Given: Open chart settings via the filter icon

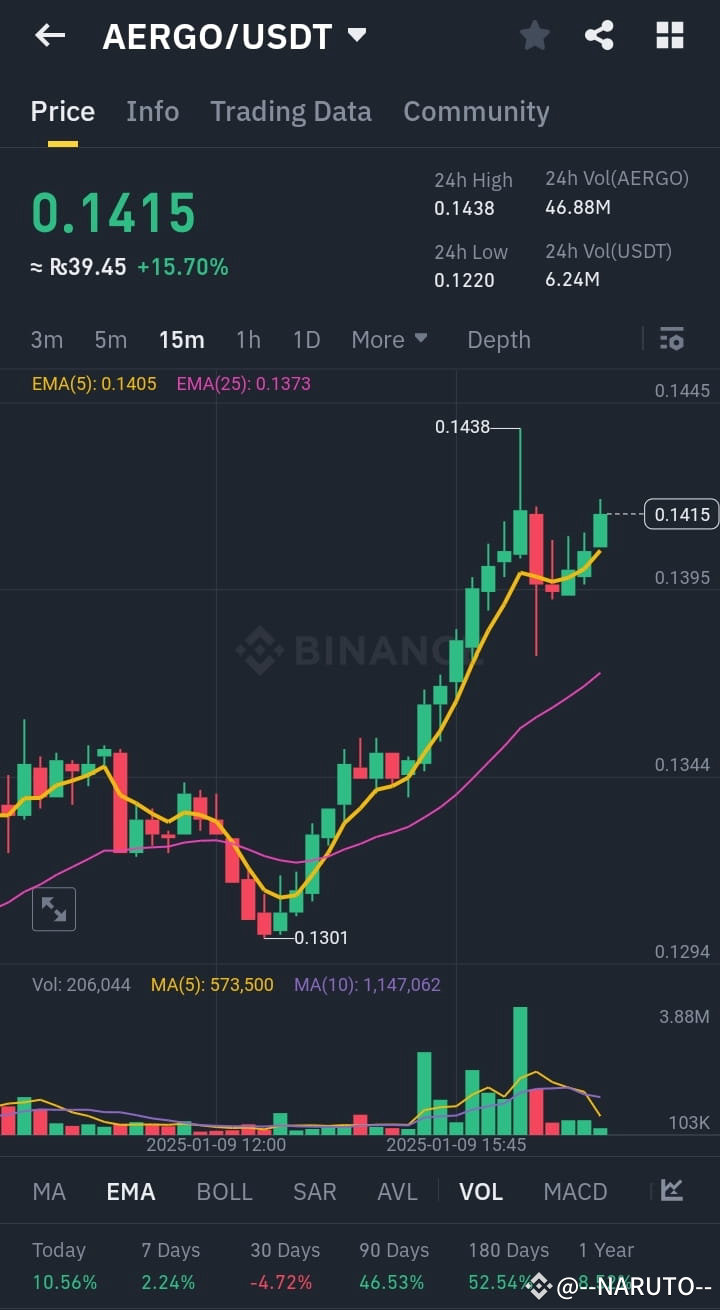Looking at the screenshot, I should click(671, 339).
